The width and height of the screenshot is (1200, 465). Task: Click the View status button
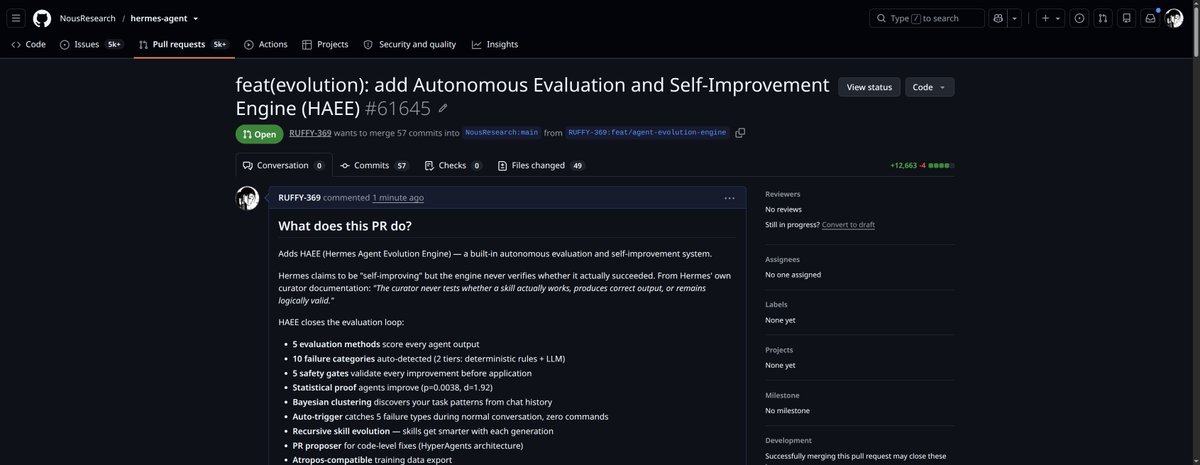click(x=869, y=87)
